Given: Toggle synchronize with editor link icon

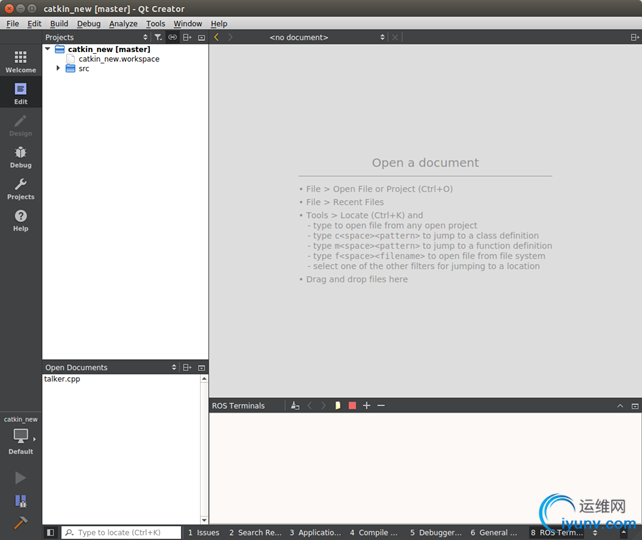Looking at the screenshot, I should (172, 37).
